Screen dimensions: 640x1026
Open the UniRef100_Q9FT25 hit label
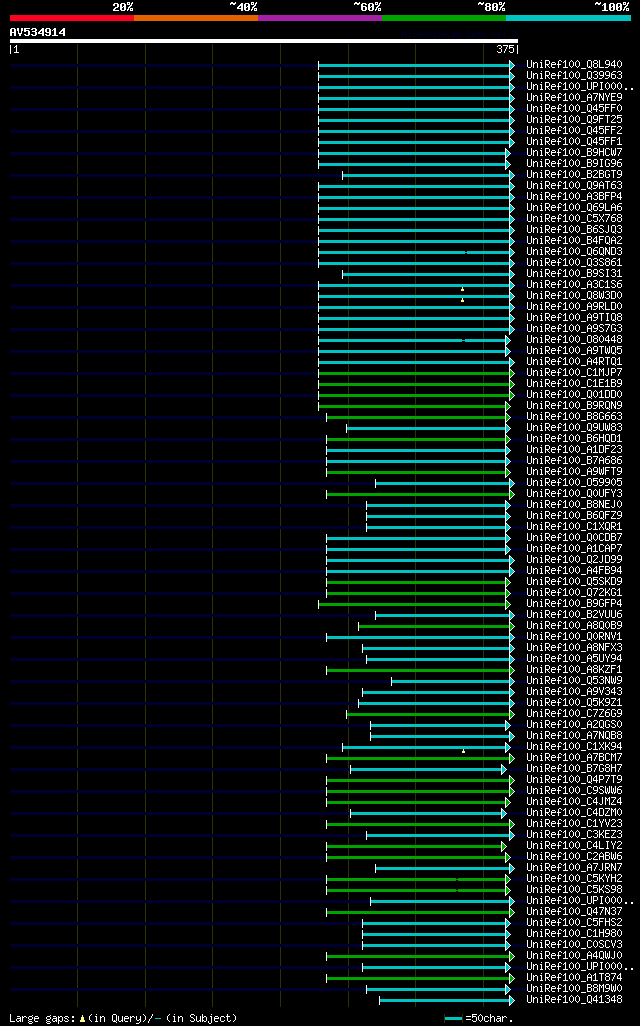click(575, 120)
